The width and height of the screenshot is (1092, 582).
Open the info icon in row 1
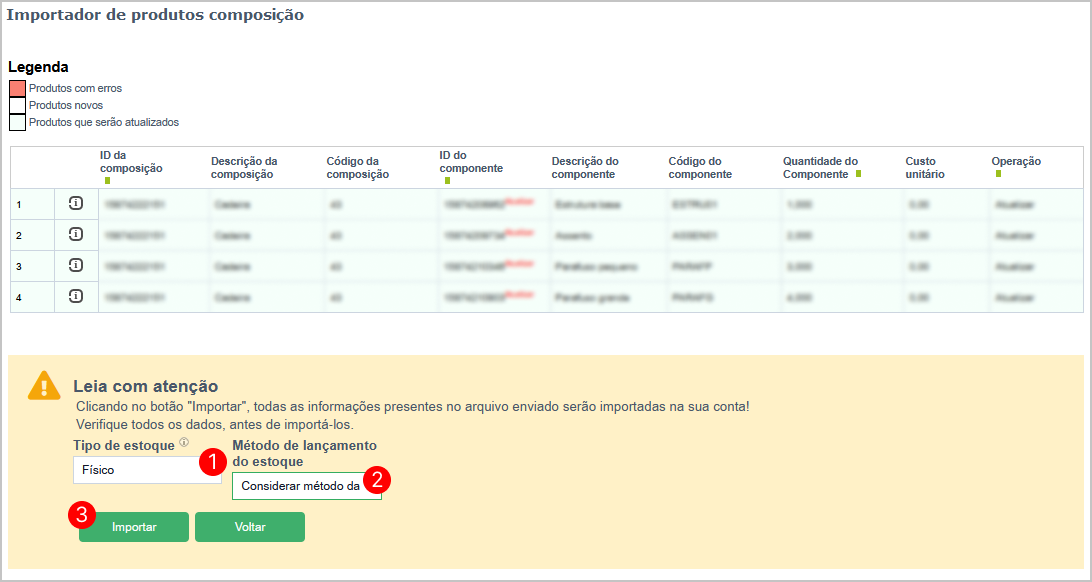pos(76,203)
